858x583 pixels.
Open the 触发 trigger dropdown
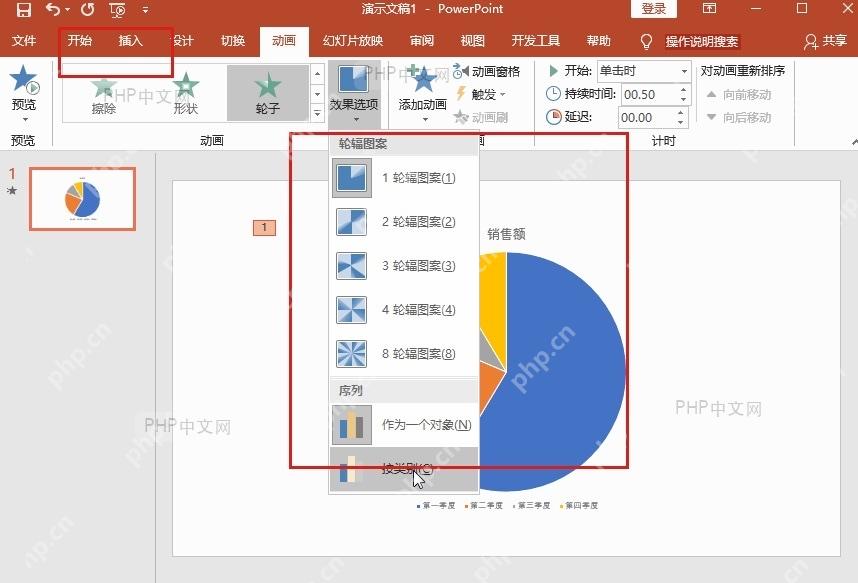(482, 94)
